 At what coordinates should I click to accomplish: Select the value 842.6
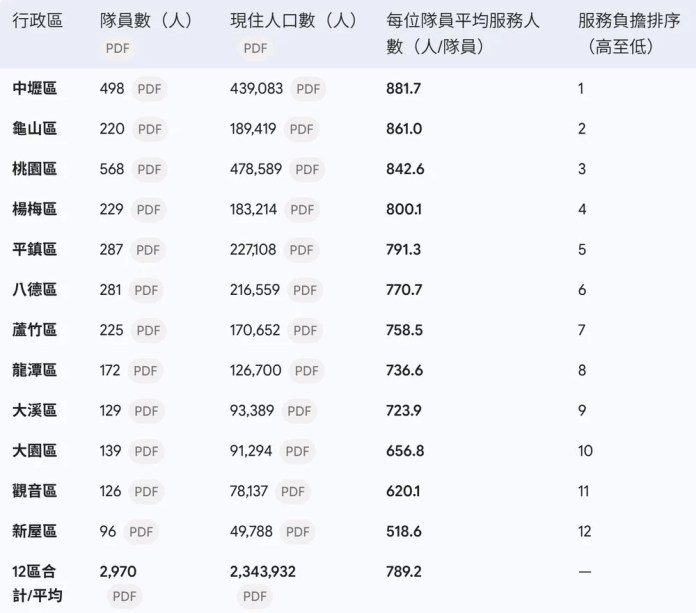pos(405,169)
